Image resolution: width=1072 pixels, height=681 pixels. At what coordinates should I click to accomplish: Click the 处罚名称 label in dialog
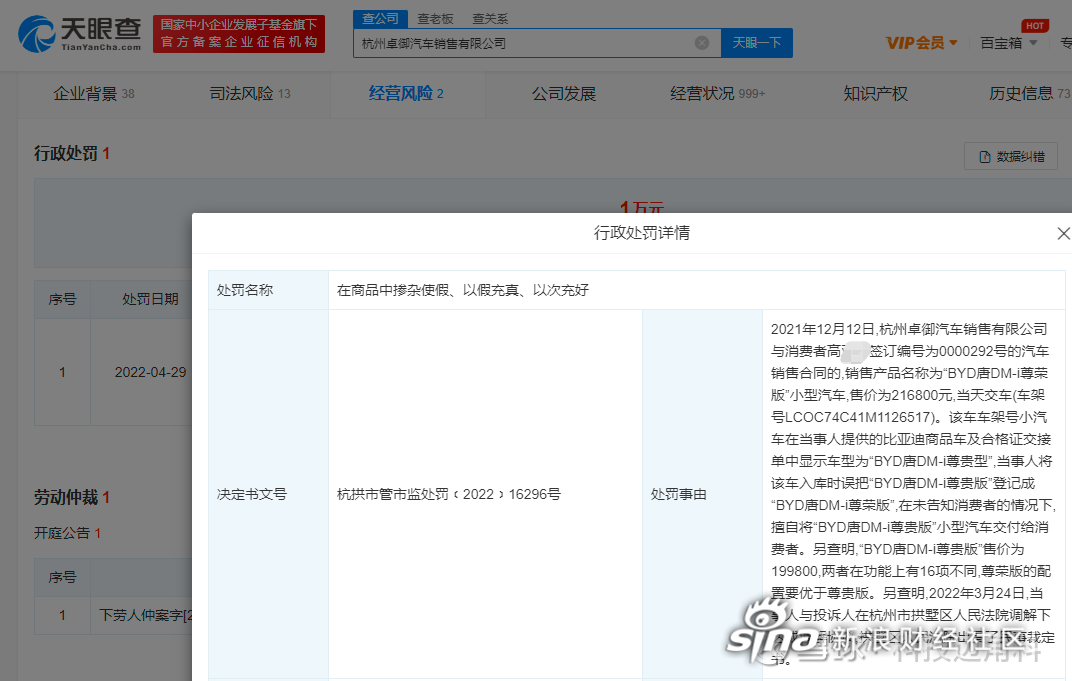[x=245, y=290]
